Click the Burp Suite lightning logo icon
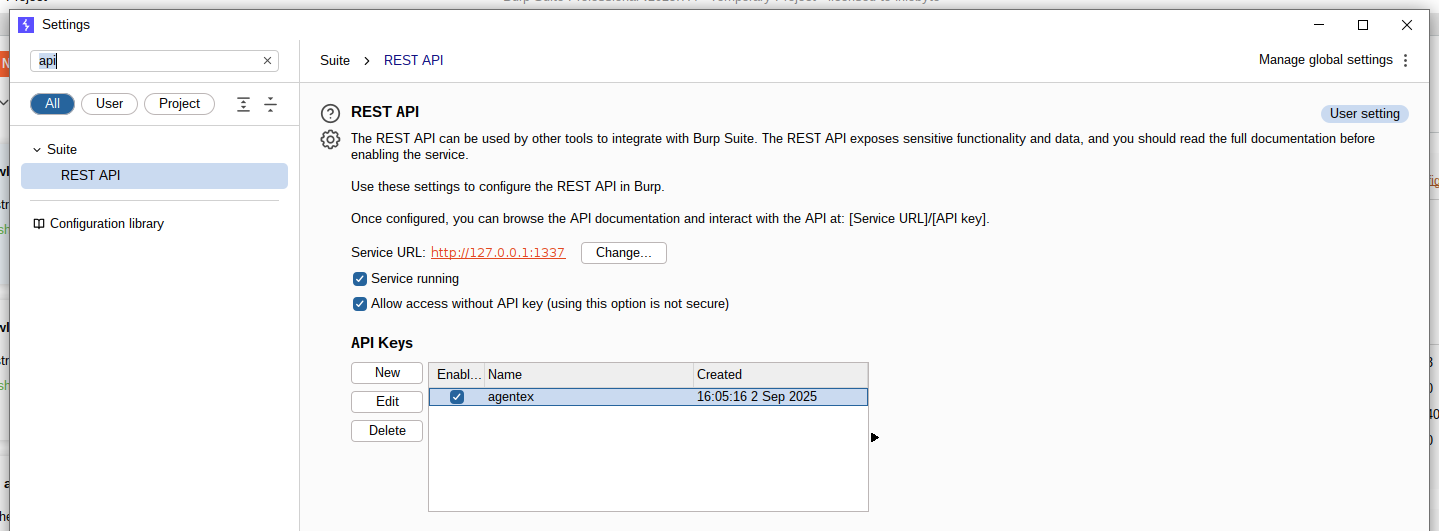 [26, 24]
